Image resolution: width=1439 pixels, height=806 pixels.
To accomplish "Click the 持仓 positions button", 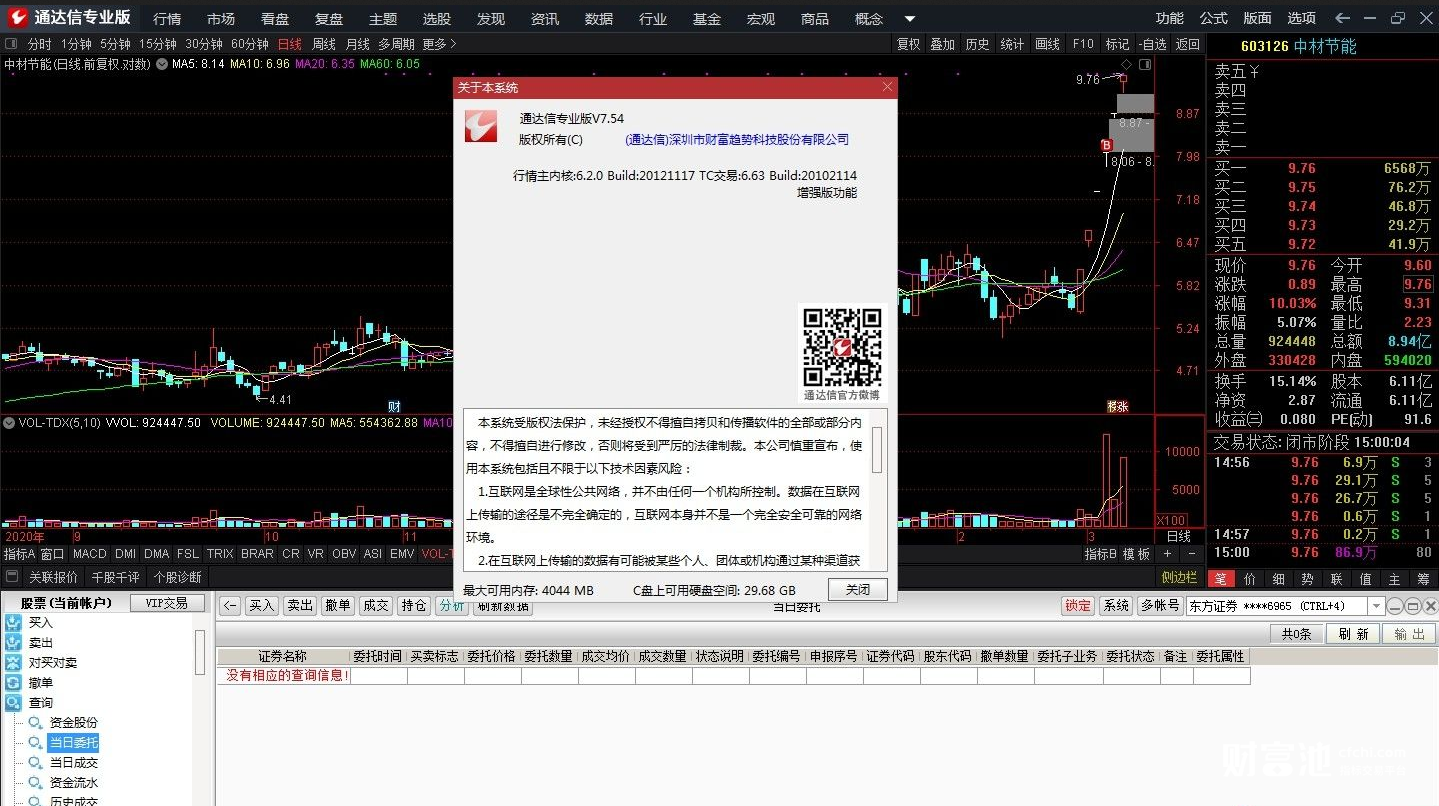I will (413, 606).
